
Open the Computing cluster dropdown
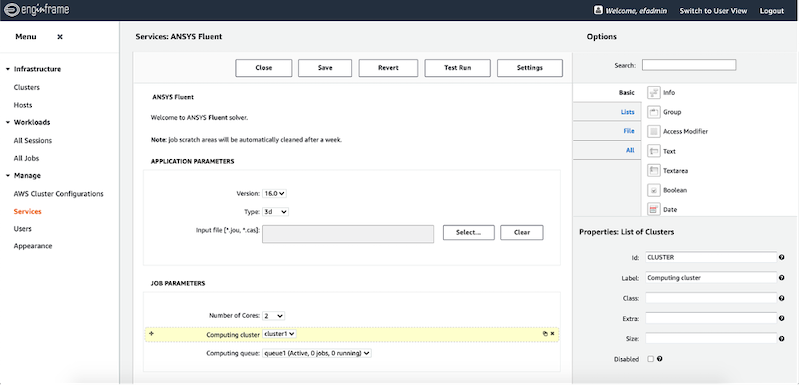(x=280, y=333)
